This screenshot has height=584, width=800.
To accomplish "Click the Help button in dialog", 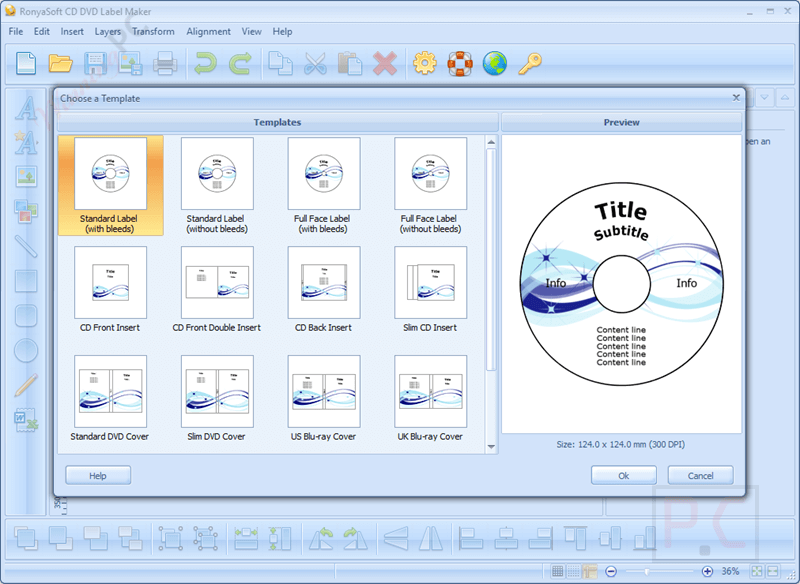I will [x=98, y=475].
